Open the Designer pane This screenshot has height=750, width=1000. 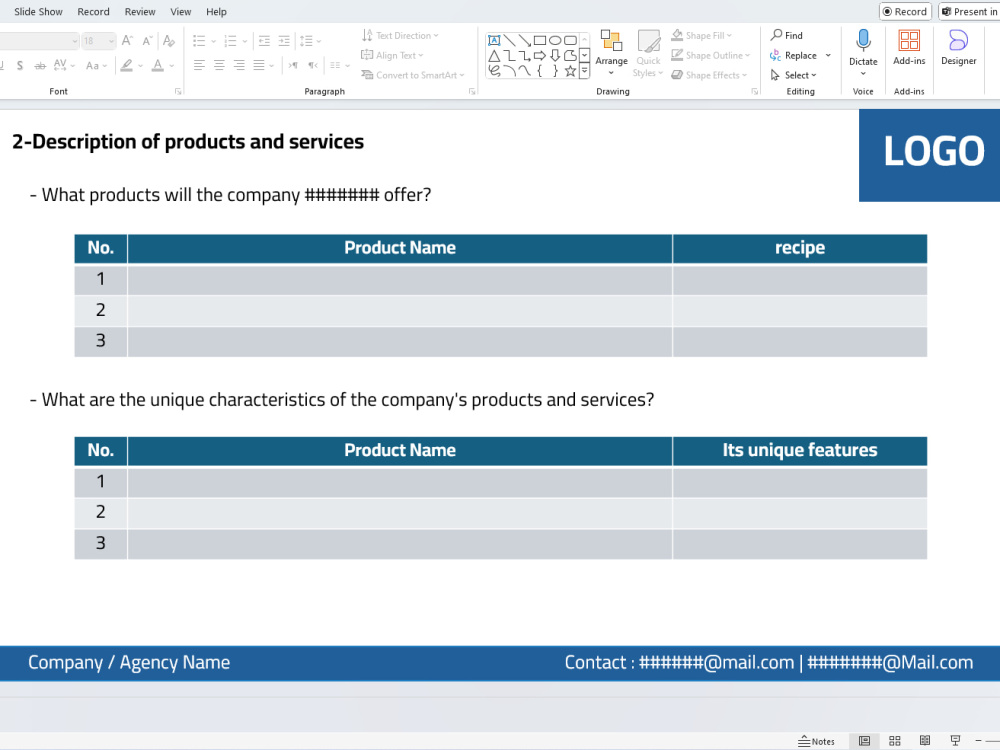click(x=959, y=48)
